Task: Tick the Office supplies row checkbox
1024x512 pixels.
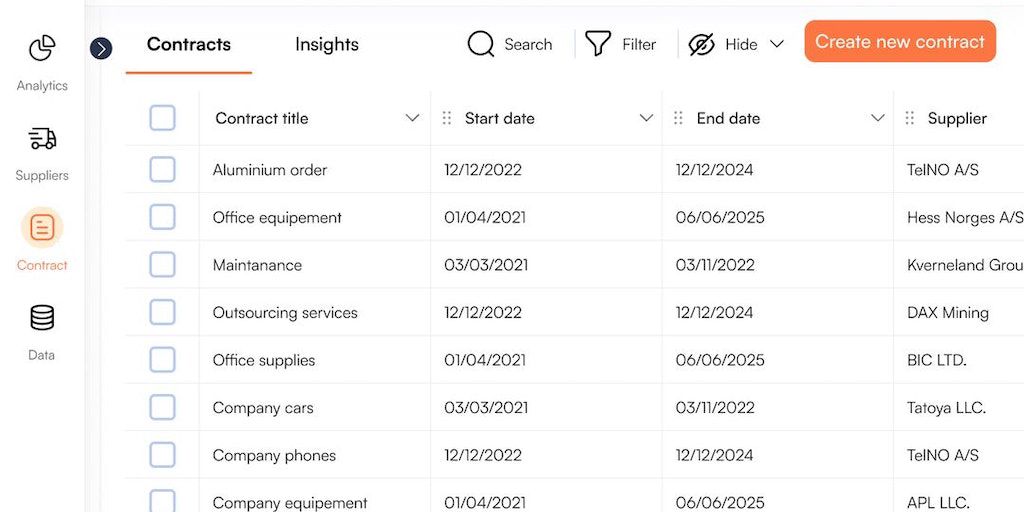Action: pyautogui.click(x=162, y=360)
